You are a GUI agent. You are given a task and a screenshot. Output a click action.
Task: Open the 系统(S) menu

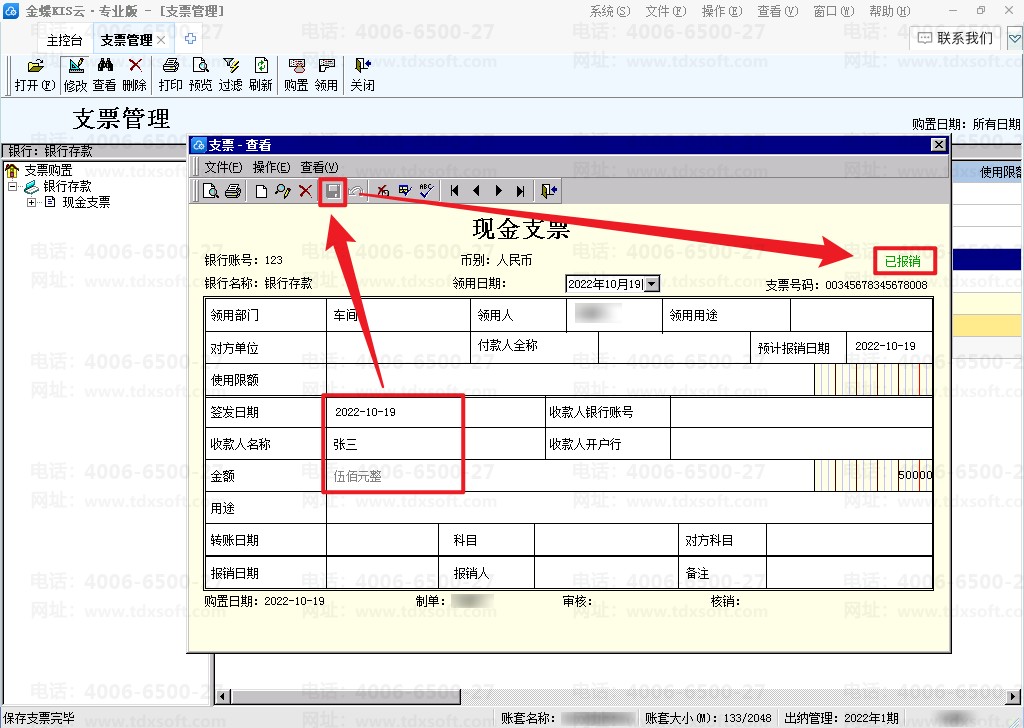(609, 11)
